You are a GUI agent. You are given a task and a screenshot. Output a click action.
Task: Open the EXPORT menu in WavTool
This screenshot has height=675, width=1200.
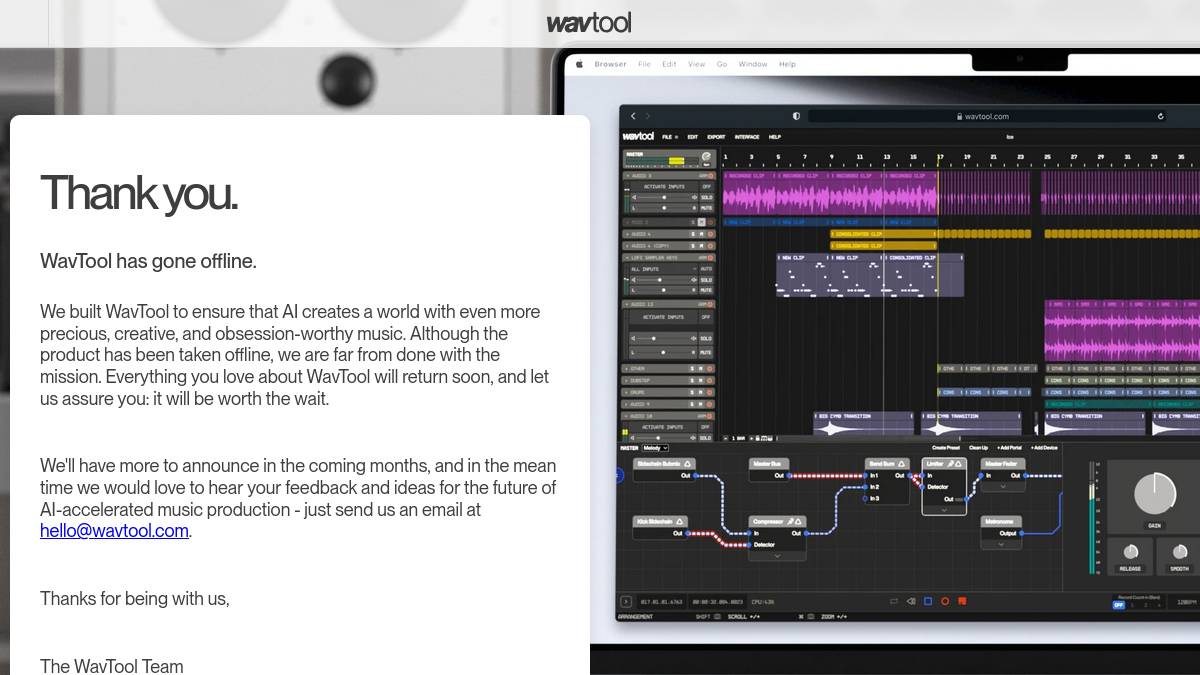[x=716, y=137]
